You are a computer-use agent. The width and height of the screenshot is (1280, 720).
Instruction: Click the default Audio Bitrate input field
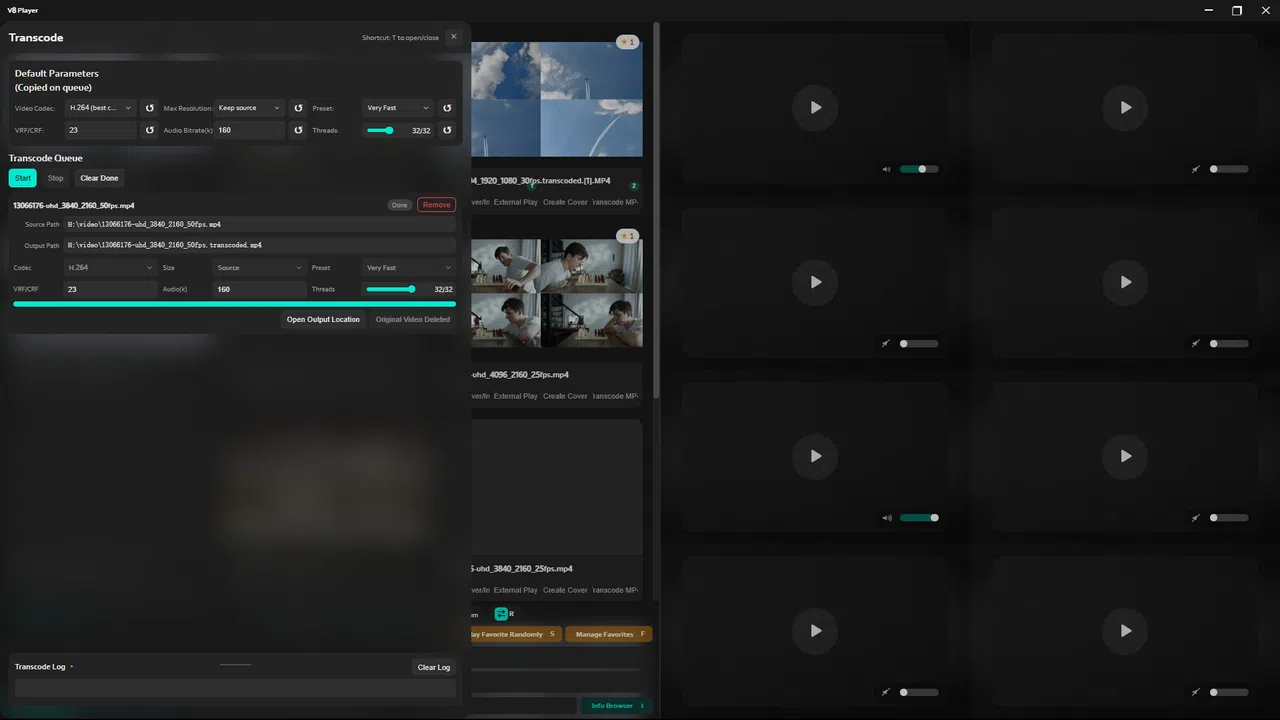pos(249,130)
